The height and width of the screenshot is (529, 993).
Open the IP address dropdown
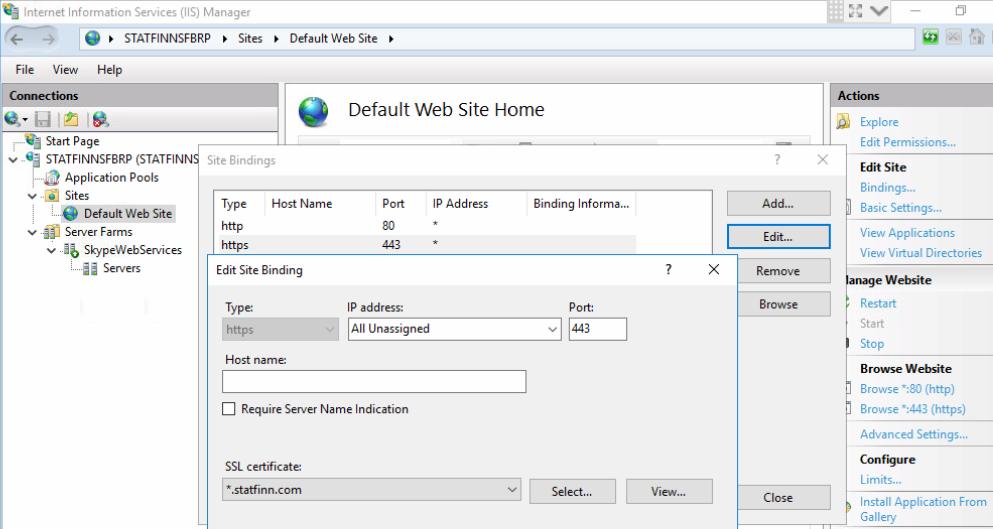[x=552, y=329]
